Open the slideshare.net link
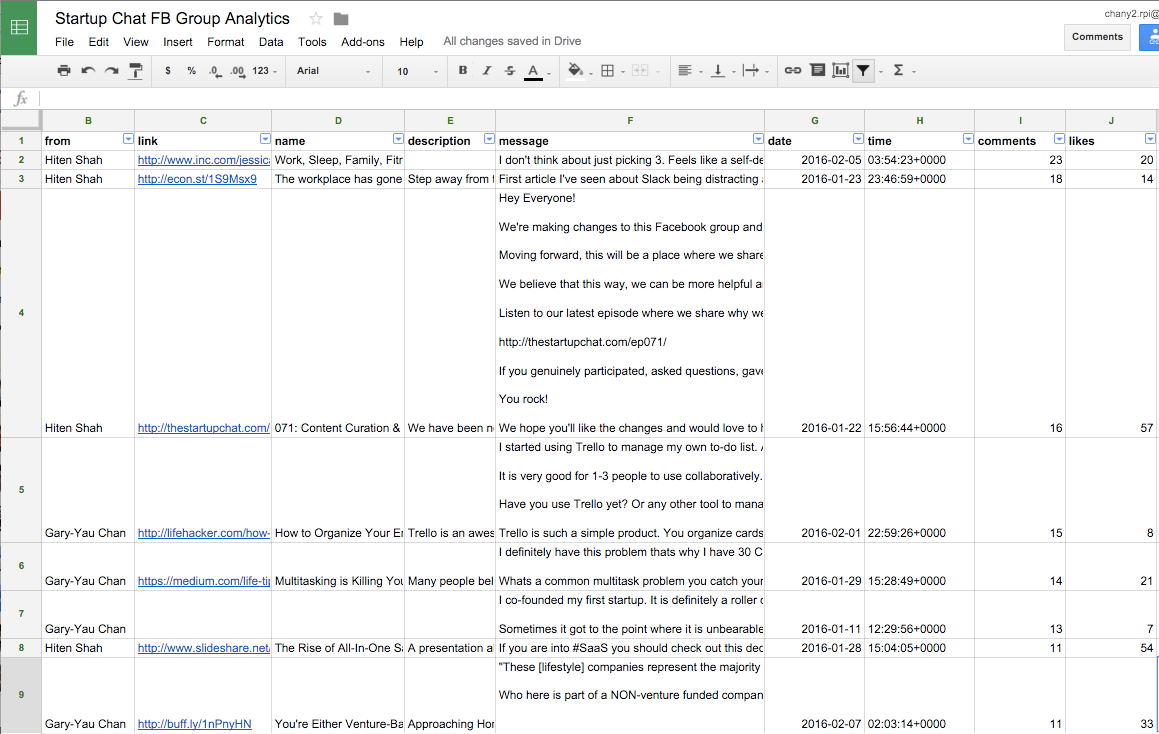1159x734 pixels. coord(203,648)
